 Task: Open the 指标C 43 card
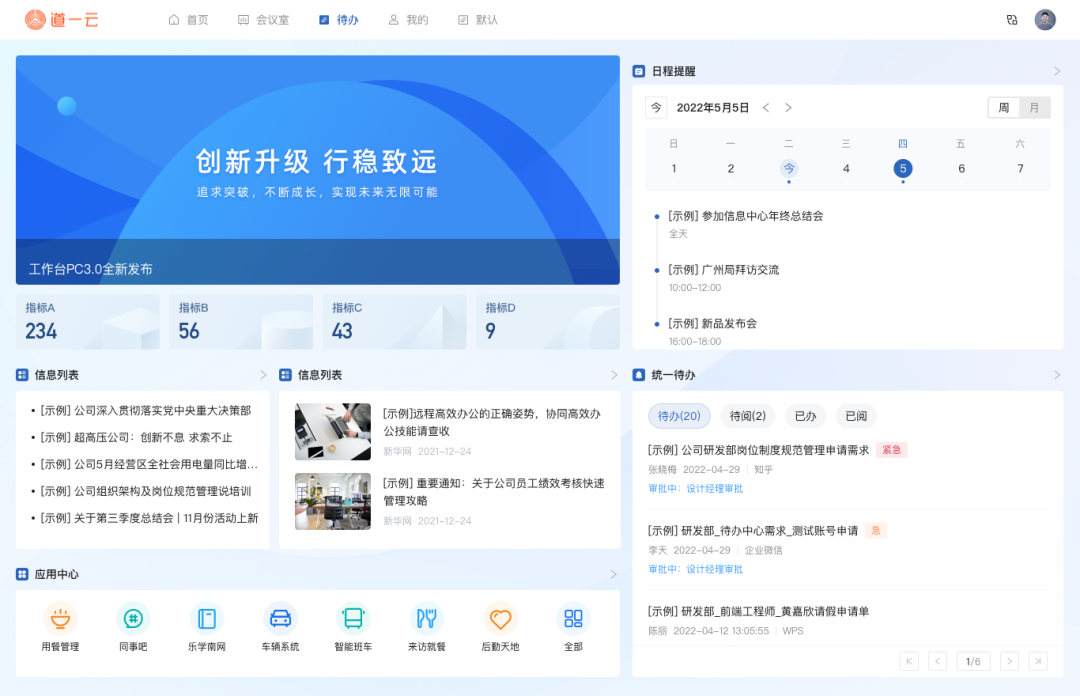click(x=395, y=322)
